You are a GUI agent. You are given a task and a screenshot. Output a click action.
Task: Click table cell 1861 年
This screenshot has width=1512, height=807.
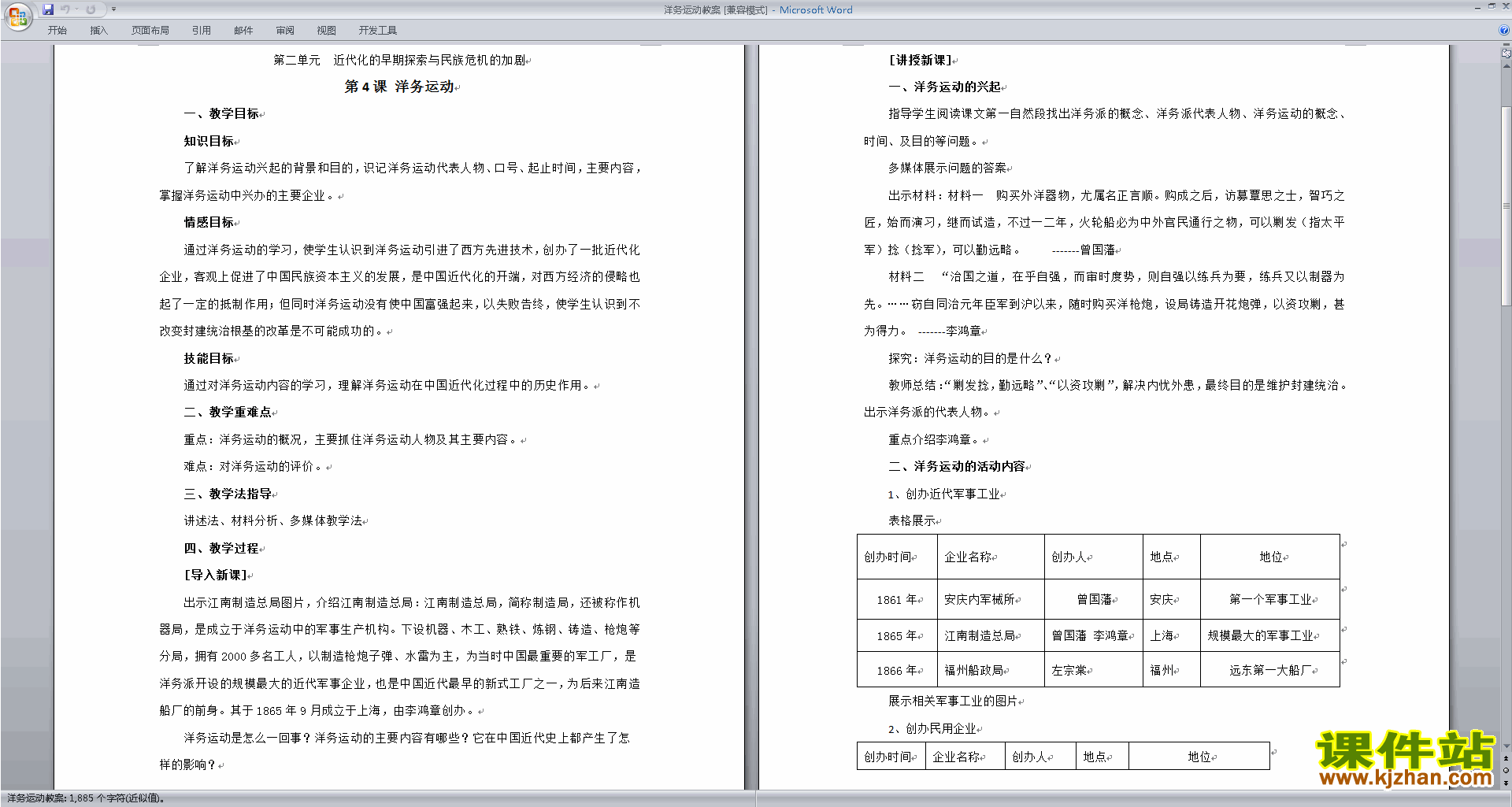click(x=897, y=599)
